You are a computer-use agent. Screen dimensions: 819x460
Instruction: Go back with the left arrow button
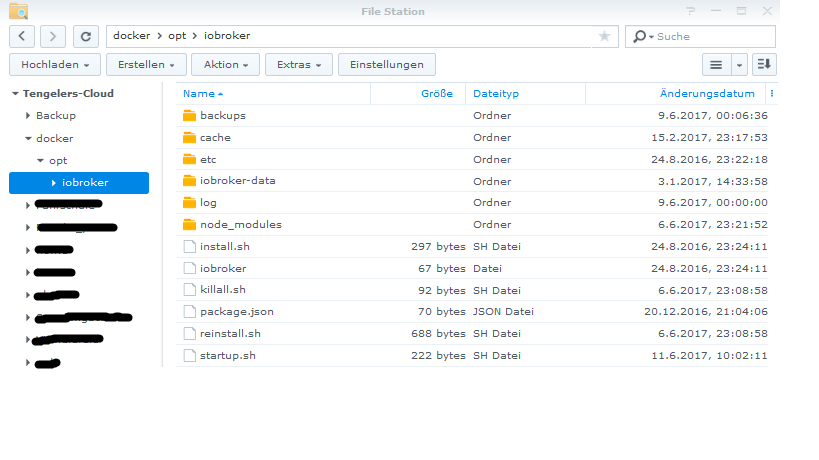pyautogui.click(x=22, y=36)
